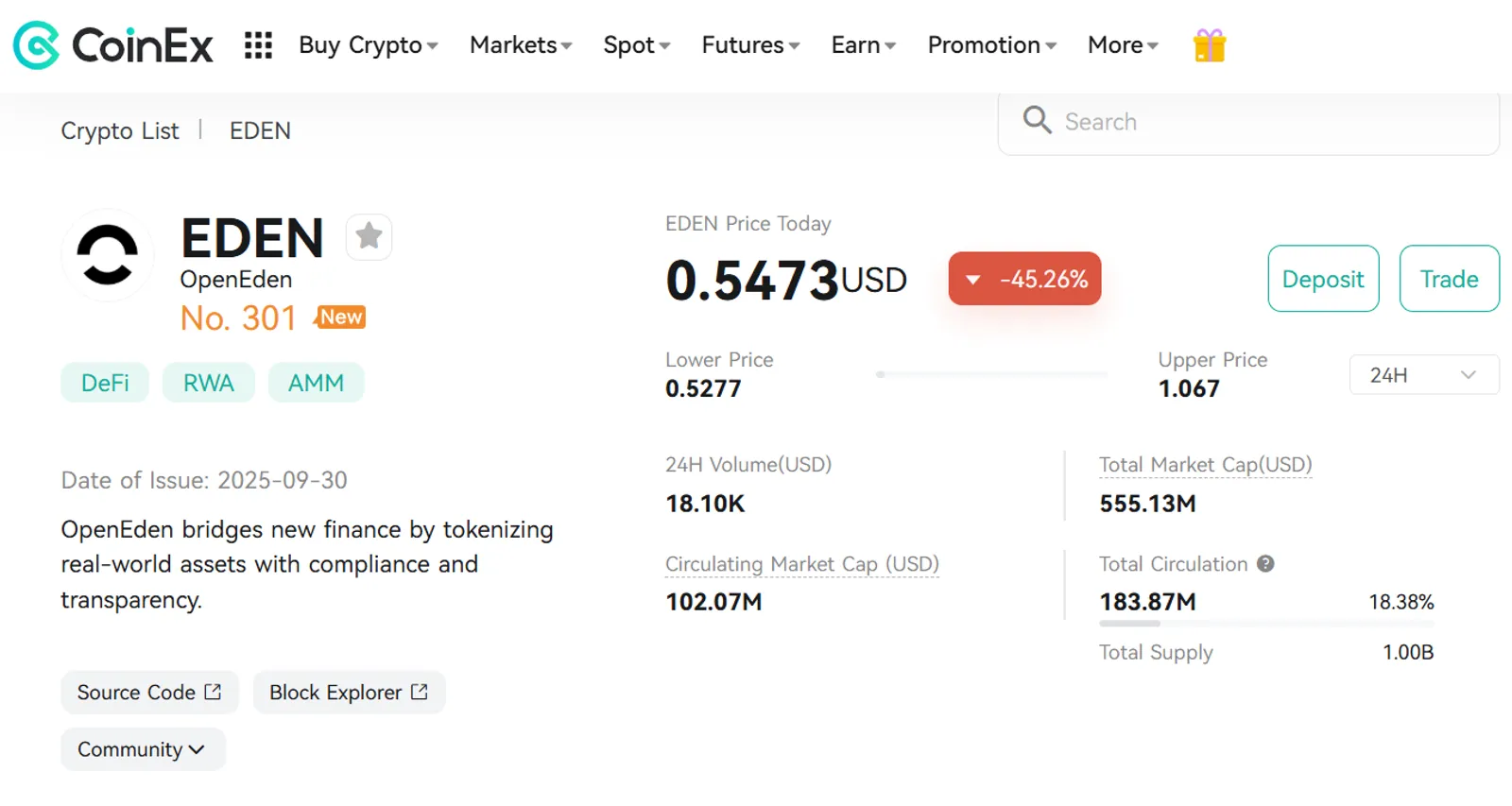This screenshot has height=806, width=1512.
Task: Click into the Search field
Action: click(1248, 121)
